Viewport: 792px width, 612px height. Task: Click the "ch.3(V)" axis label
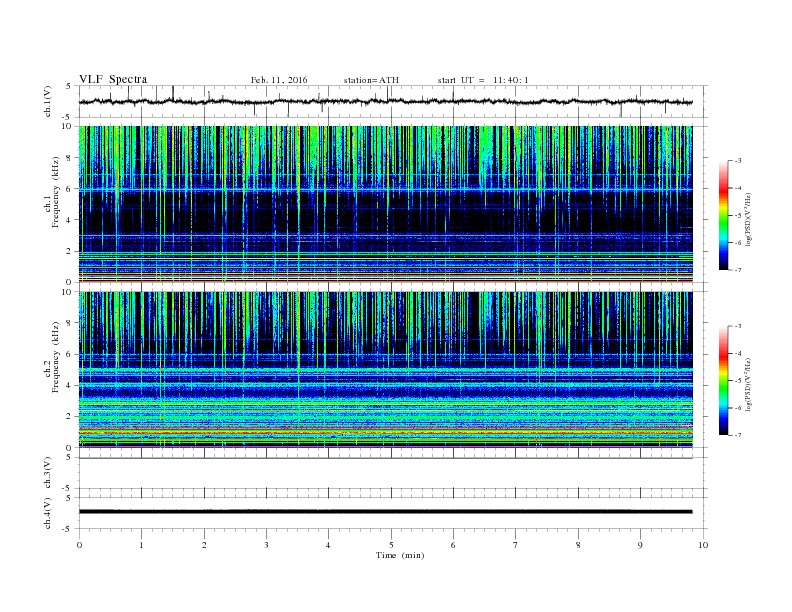(47, 473)
